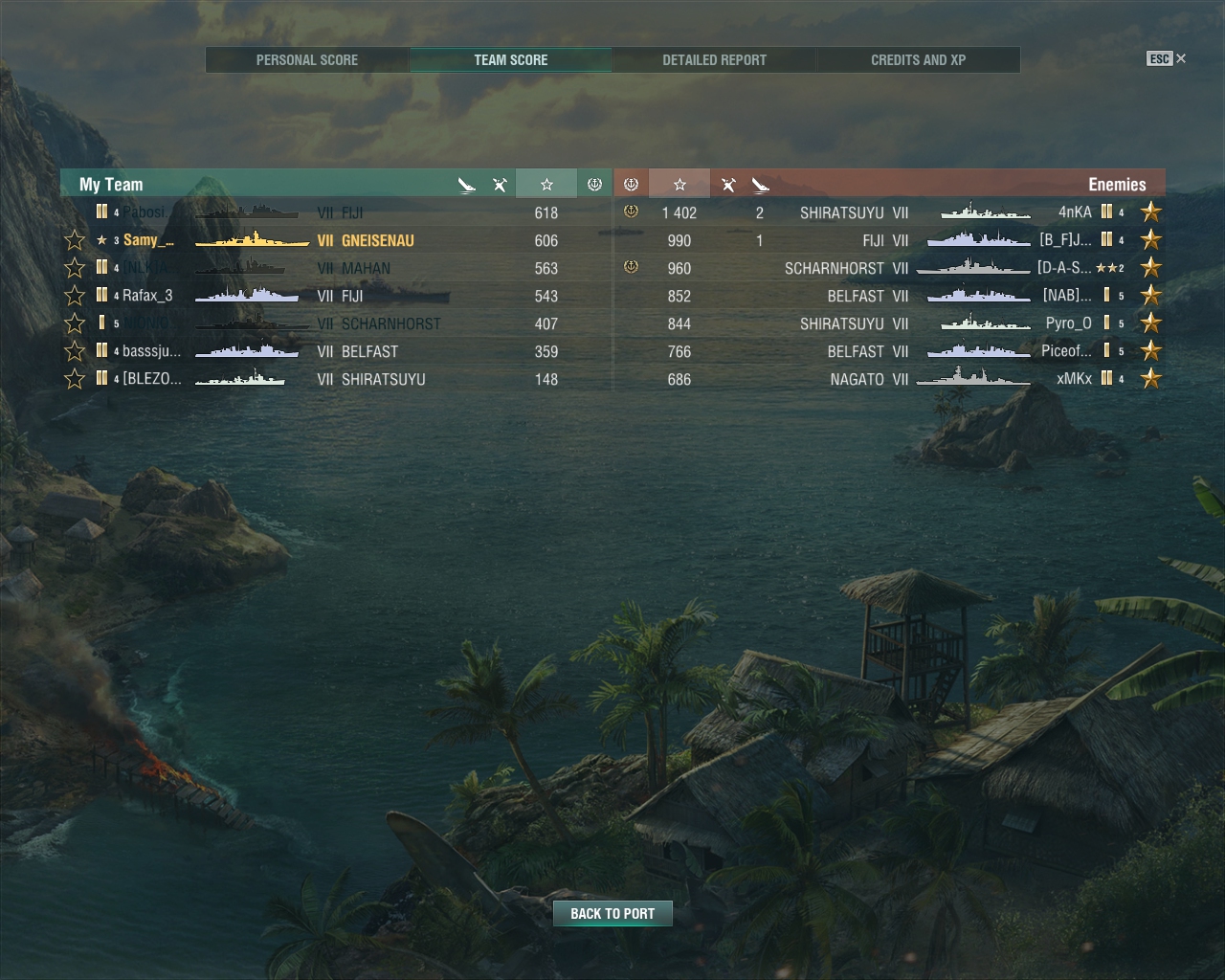Screen dimensions: 1225x980
Task: Sort Enemies by aircraft shot down
Action: (x=761, y=185)
